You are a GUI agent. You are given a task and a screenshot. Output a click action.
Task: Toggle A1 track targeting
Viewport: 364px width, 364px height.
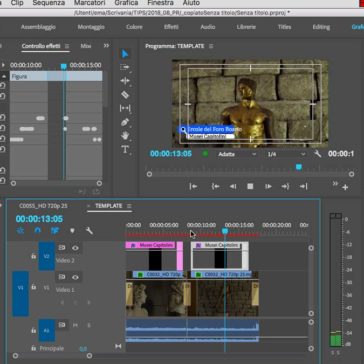47,330
